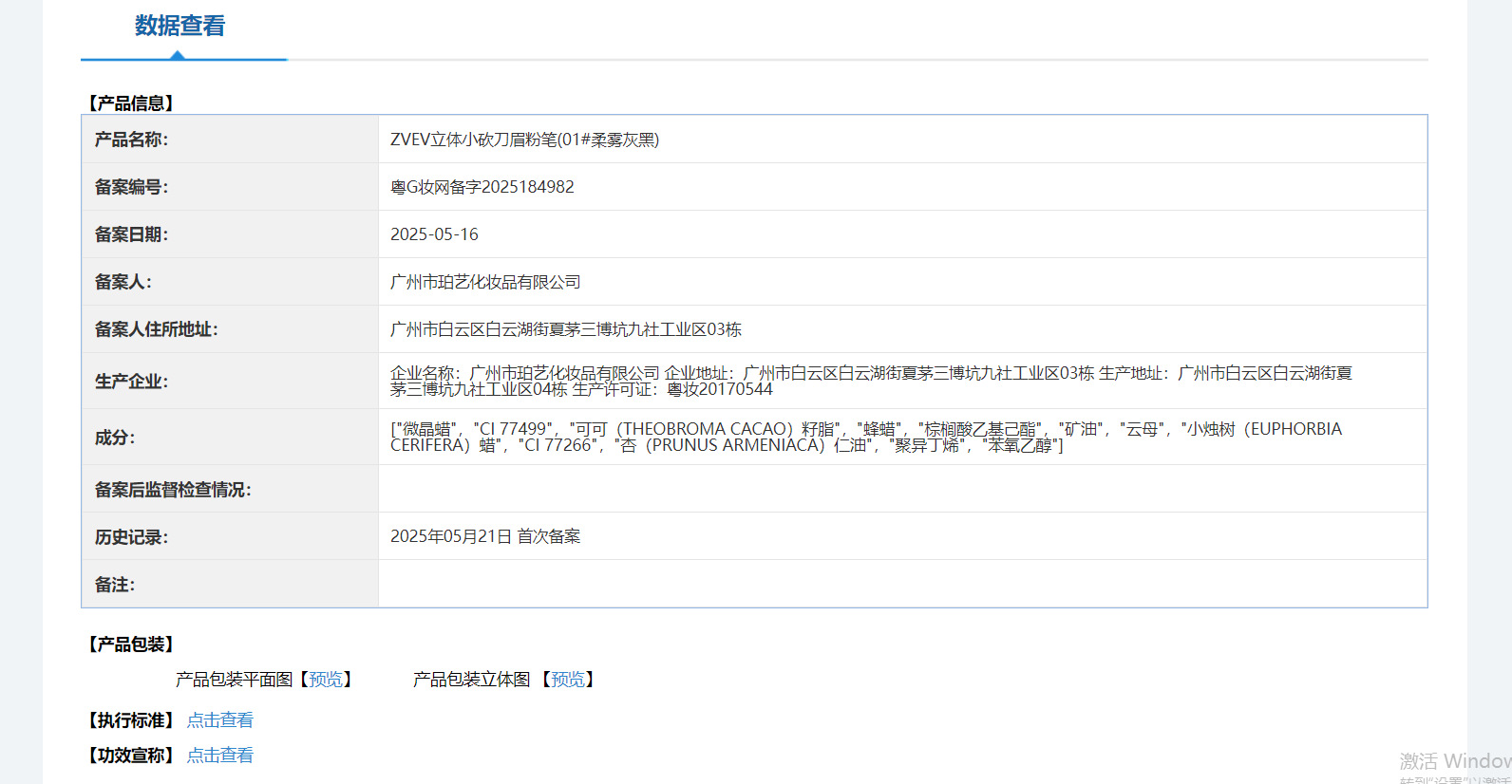Click the 备案人 row label
1512x784 pixels.
123,282
